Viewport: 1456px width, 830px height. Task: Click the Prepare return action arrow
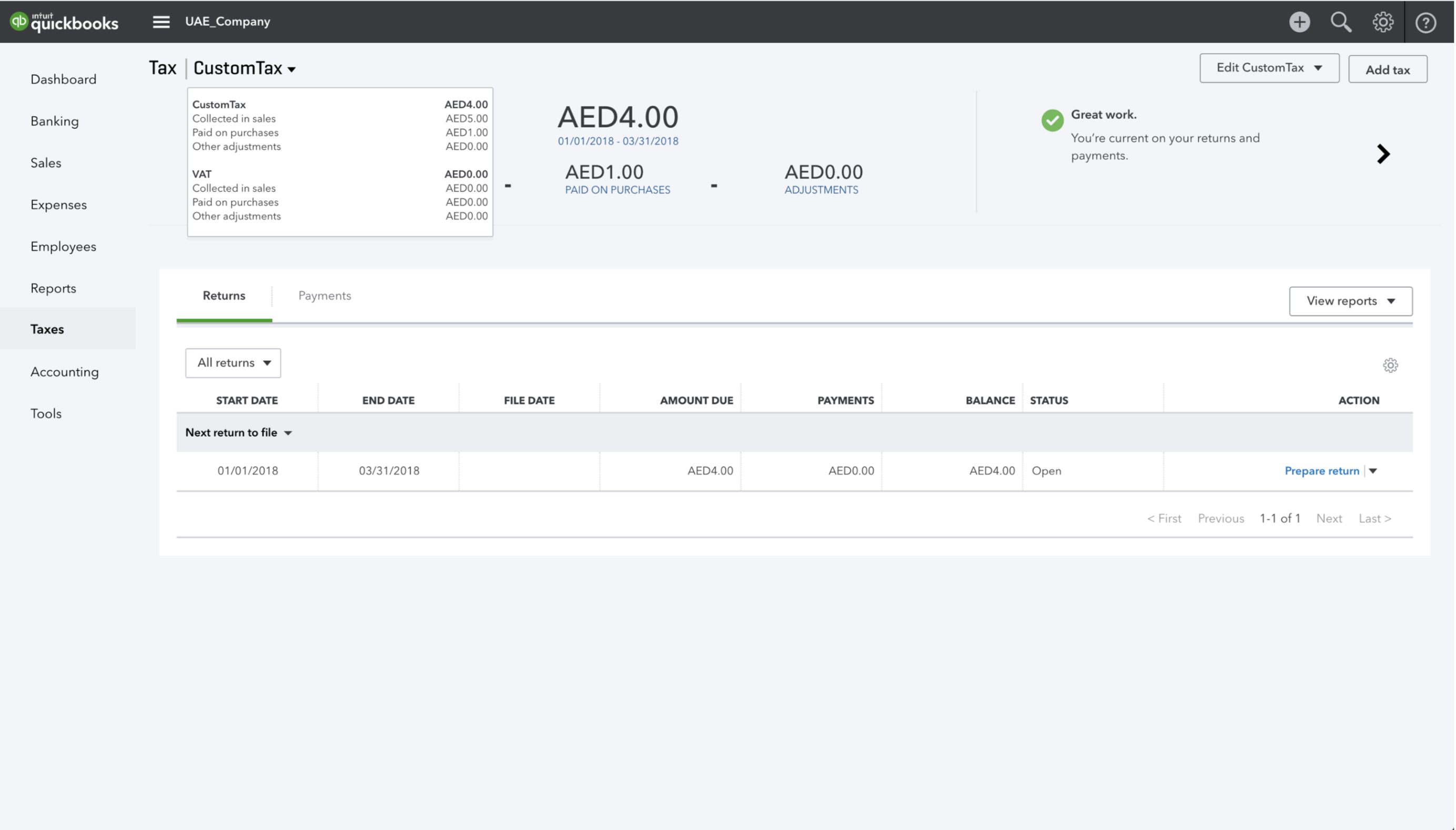pos(1375,471)
